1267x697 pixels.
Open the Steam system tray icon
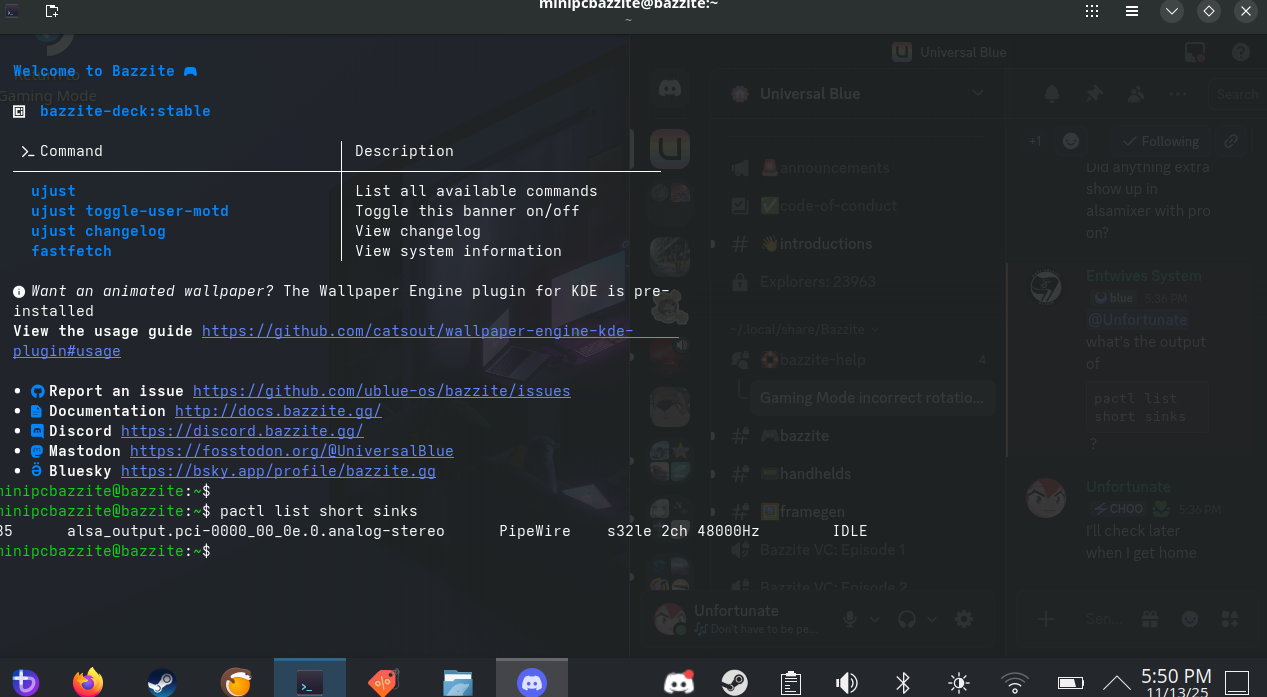point(735,683)
